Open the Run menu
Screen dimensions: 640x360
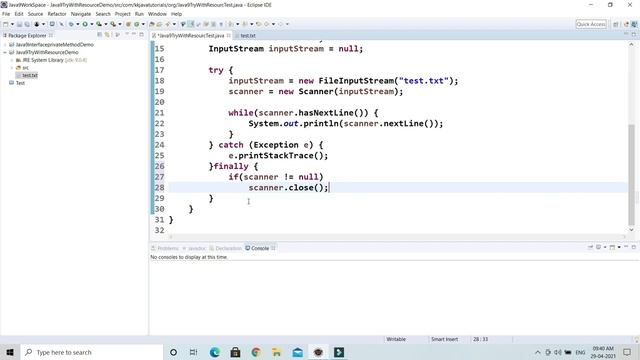[139, 14]
